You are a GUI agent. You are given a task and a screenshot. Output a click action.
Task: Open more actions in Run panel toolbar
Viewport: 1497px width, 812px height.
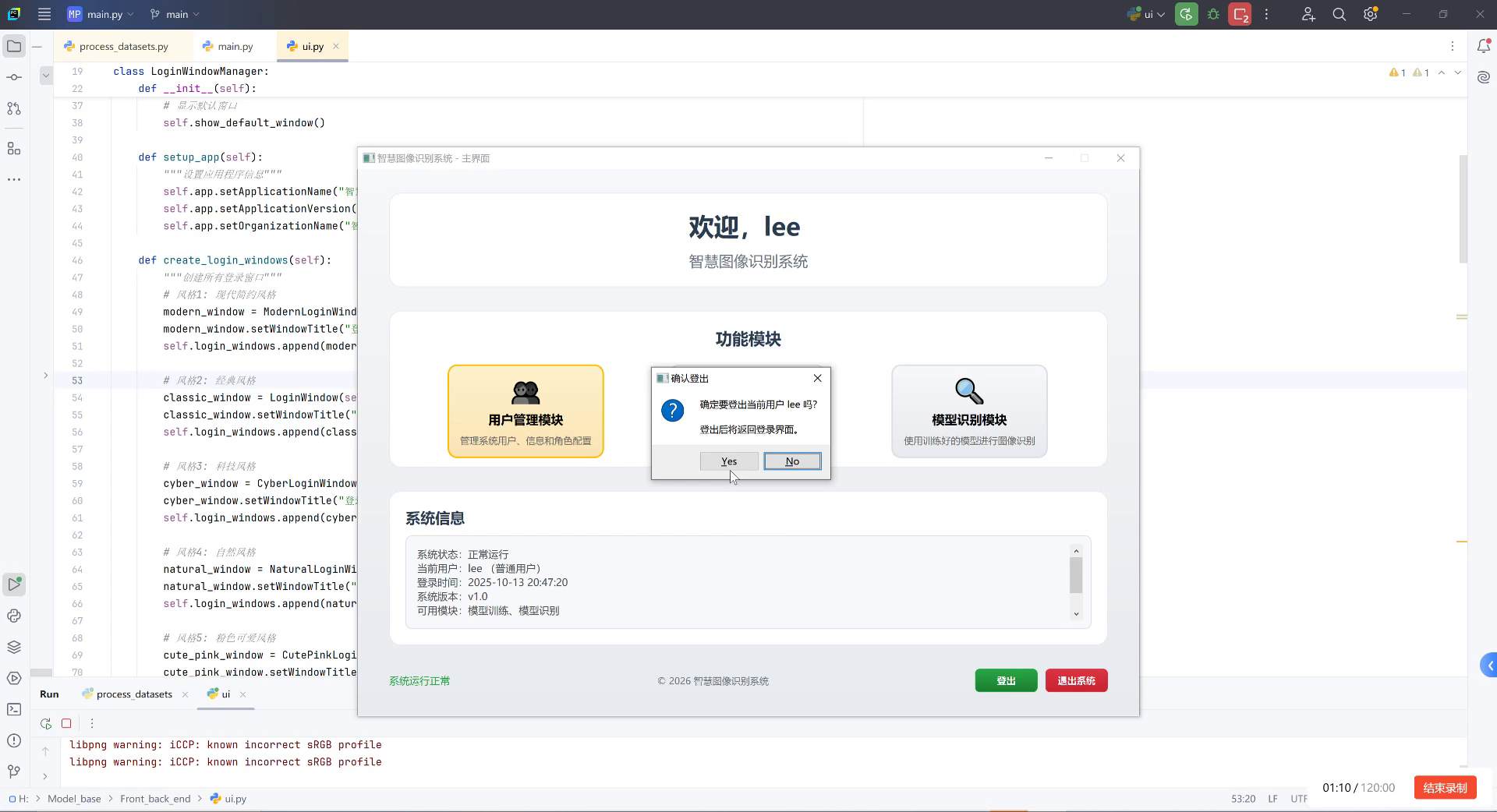click(92, 723)
